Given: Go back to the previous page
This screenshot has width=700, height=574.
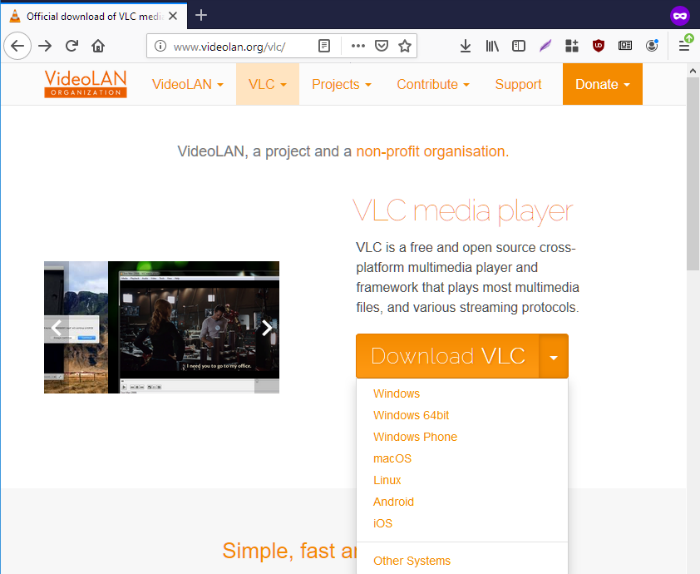Looking at the screenshot, I should click(17, 46).
